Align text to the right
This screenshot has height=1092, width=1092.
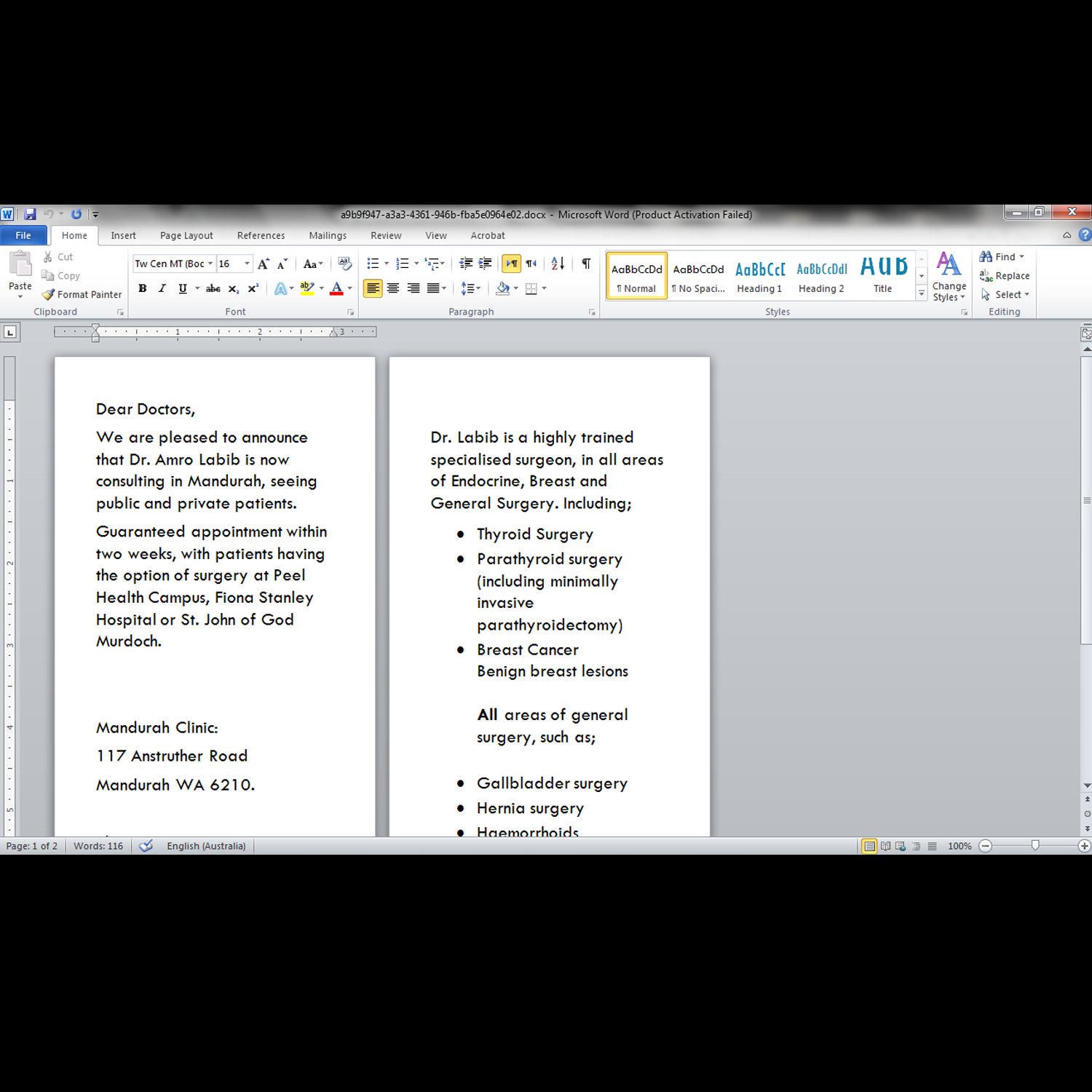[414, 288]
